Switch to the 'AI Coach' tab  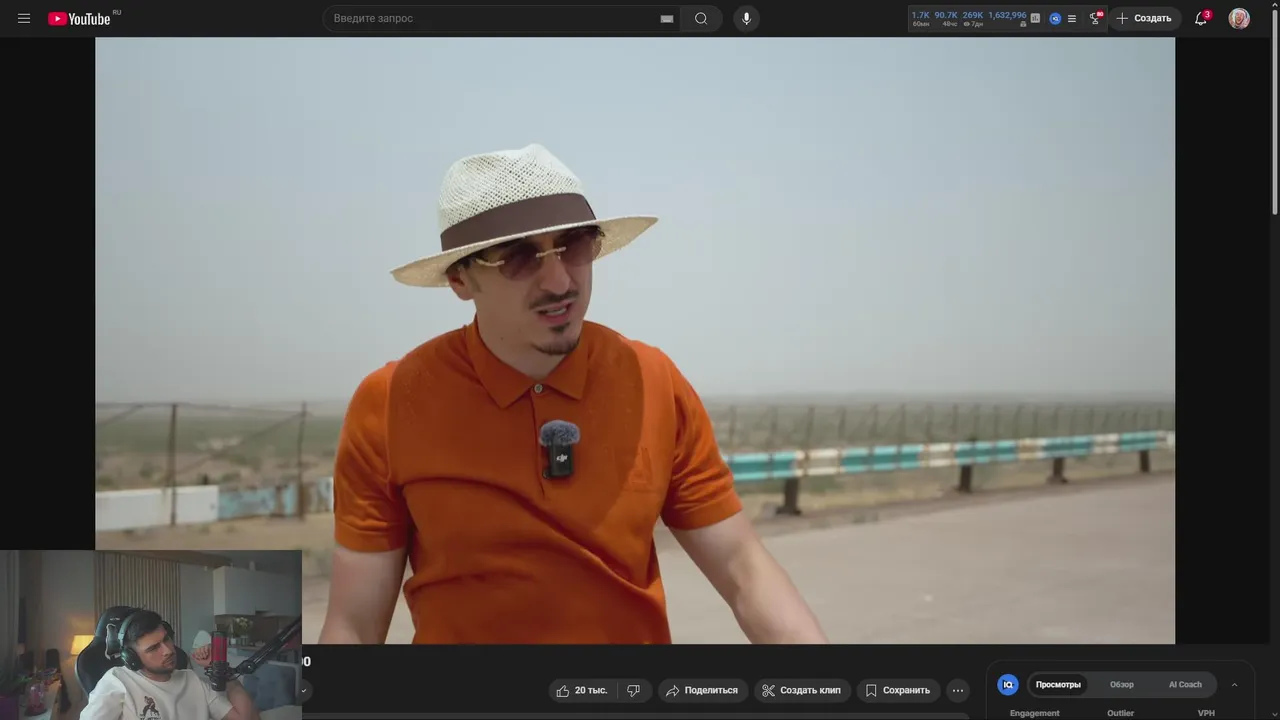pos(1185,685)
